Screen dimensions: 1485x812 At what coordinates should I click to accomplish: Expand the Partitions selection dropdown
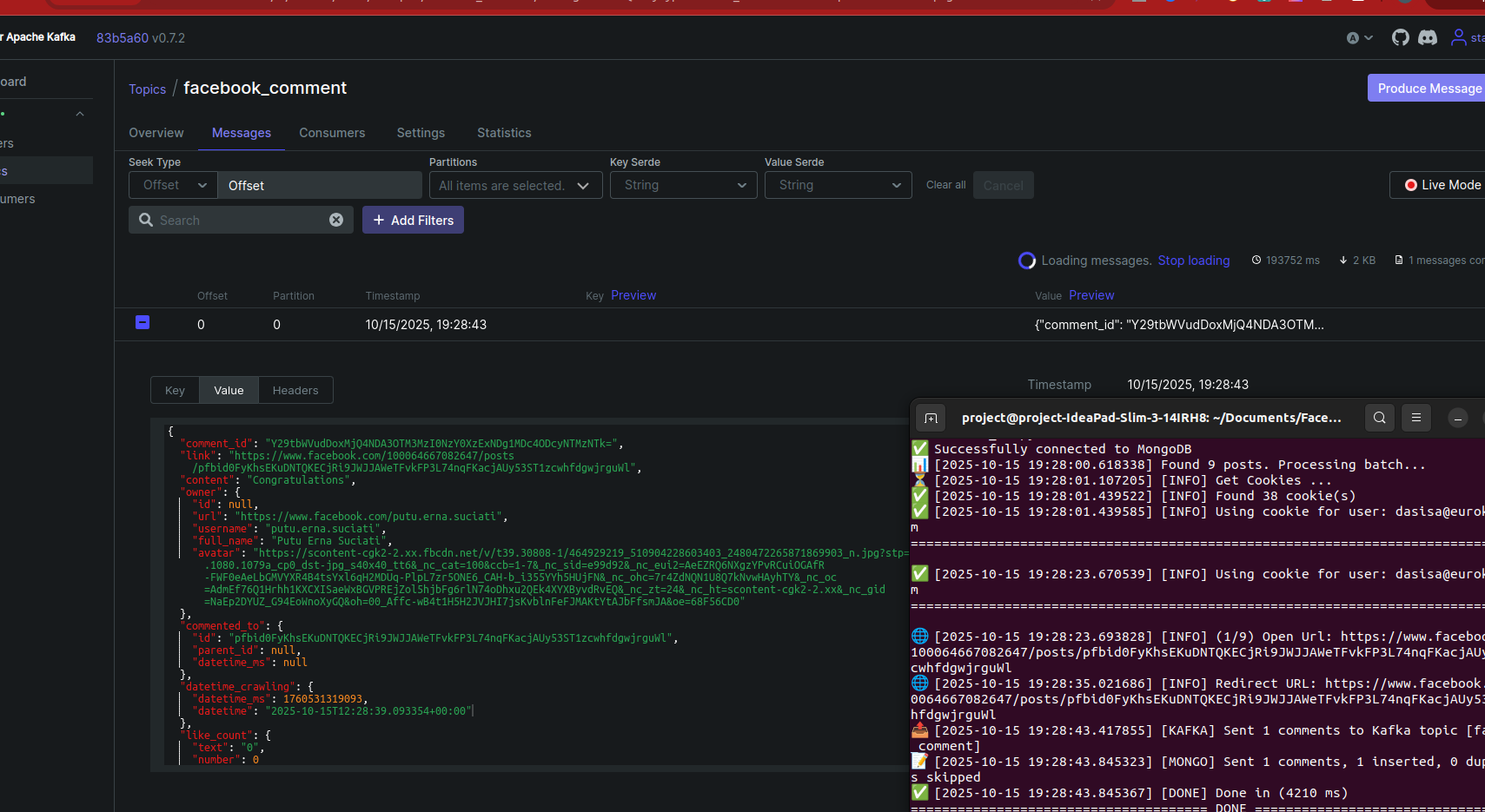coord(515,186)
